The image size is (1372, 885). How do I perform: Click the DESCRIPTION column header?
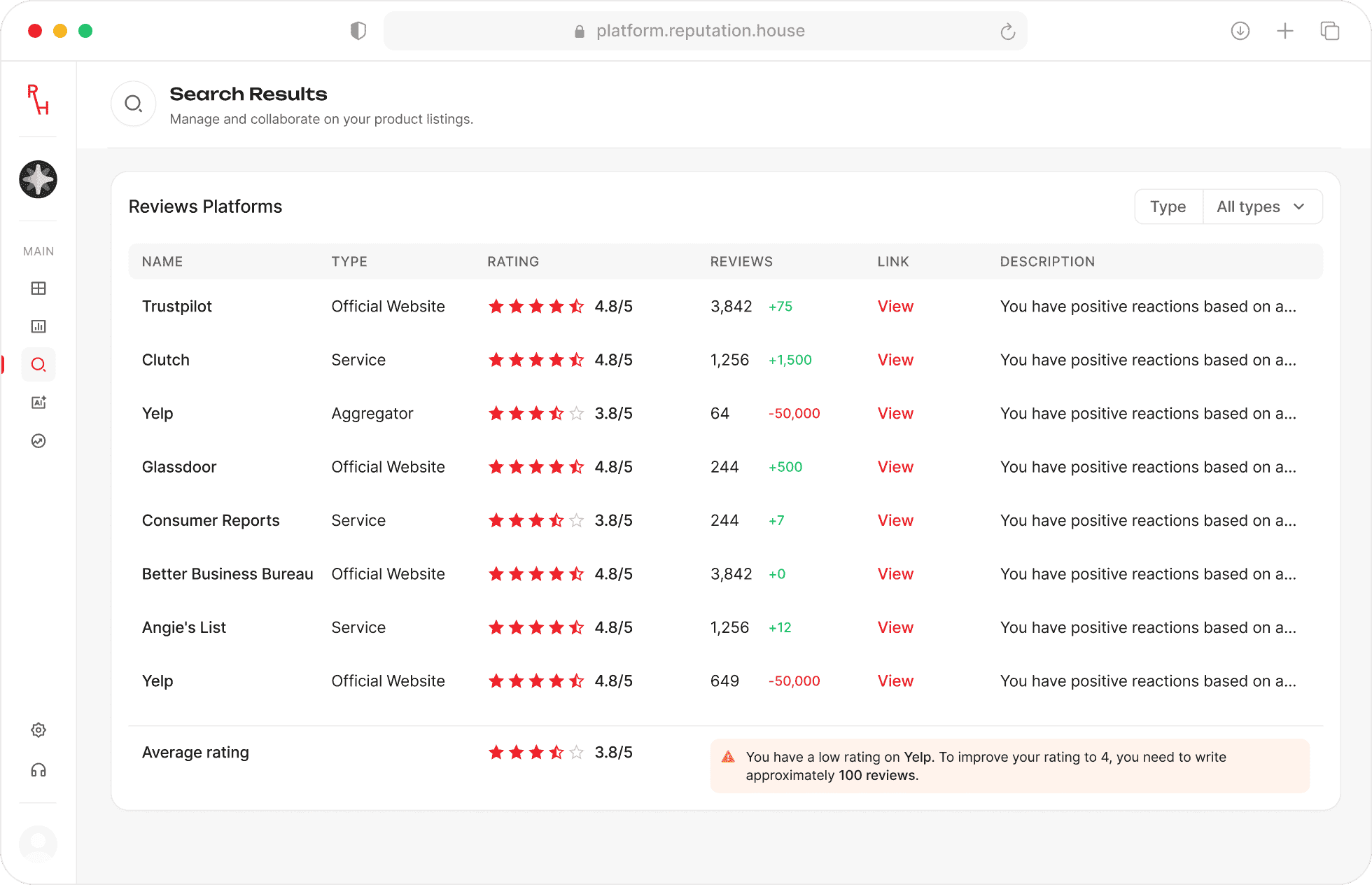coord(1047,262)
